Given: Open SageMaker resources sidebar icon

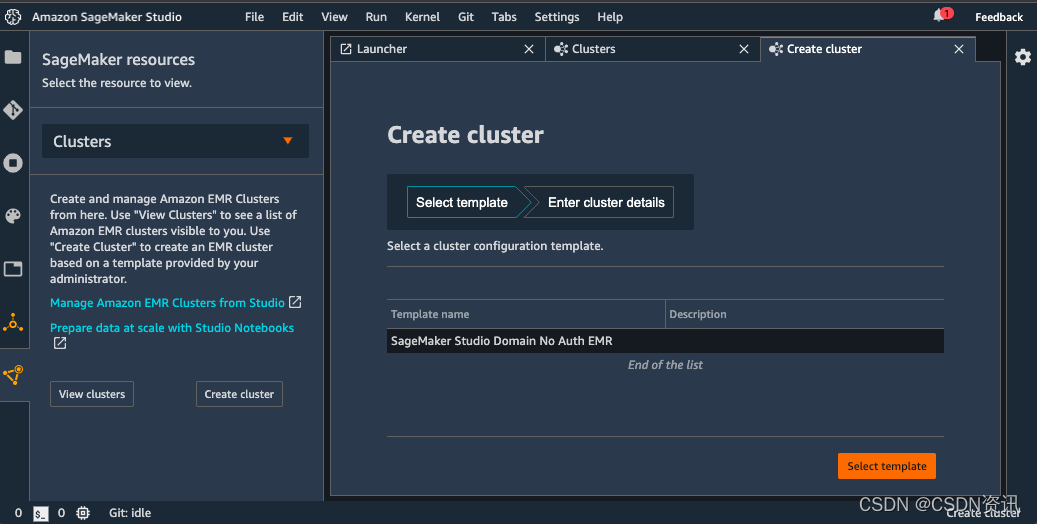Looking at the screenshot, I should click(13, 375).
